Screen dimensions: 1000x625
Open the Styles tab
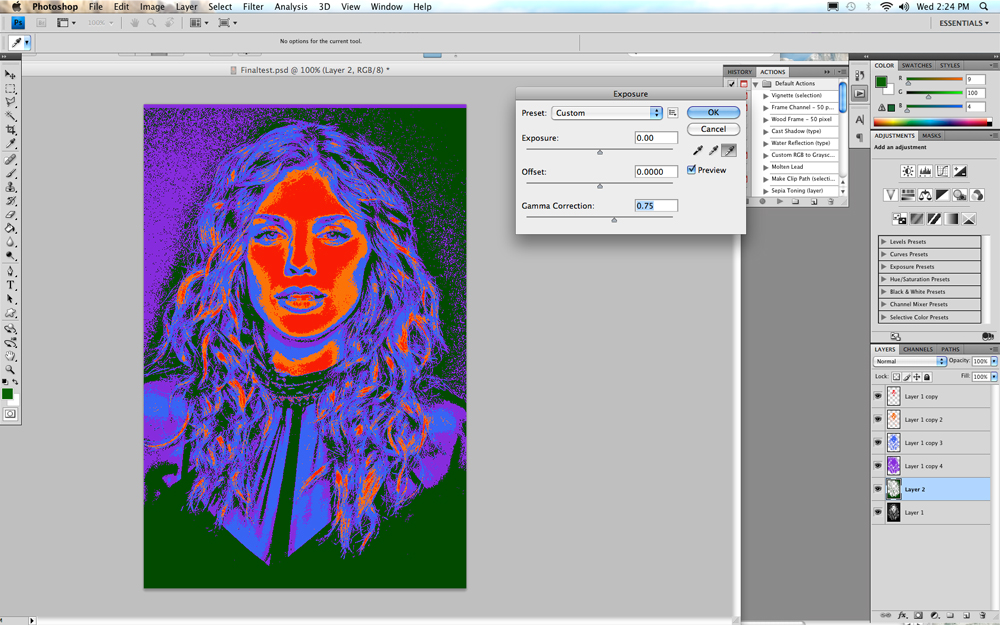pos(950,66)
